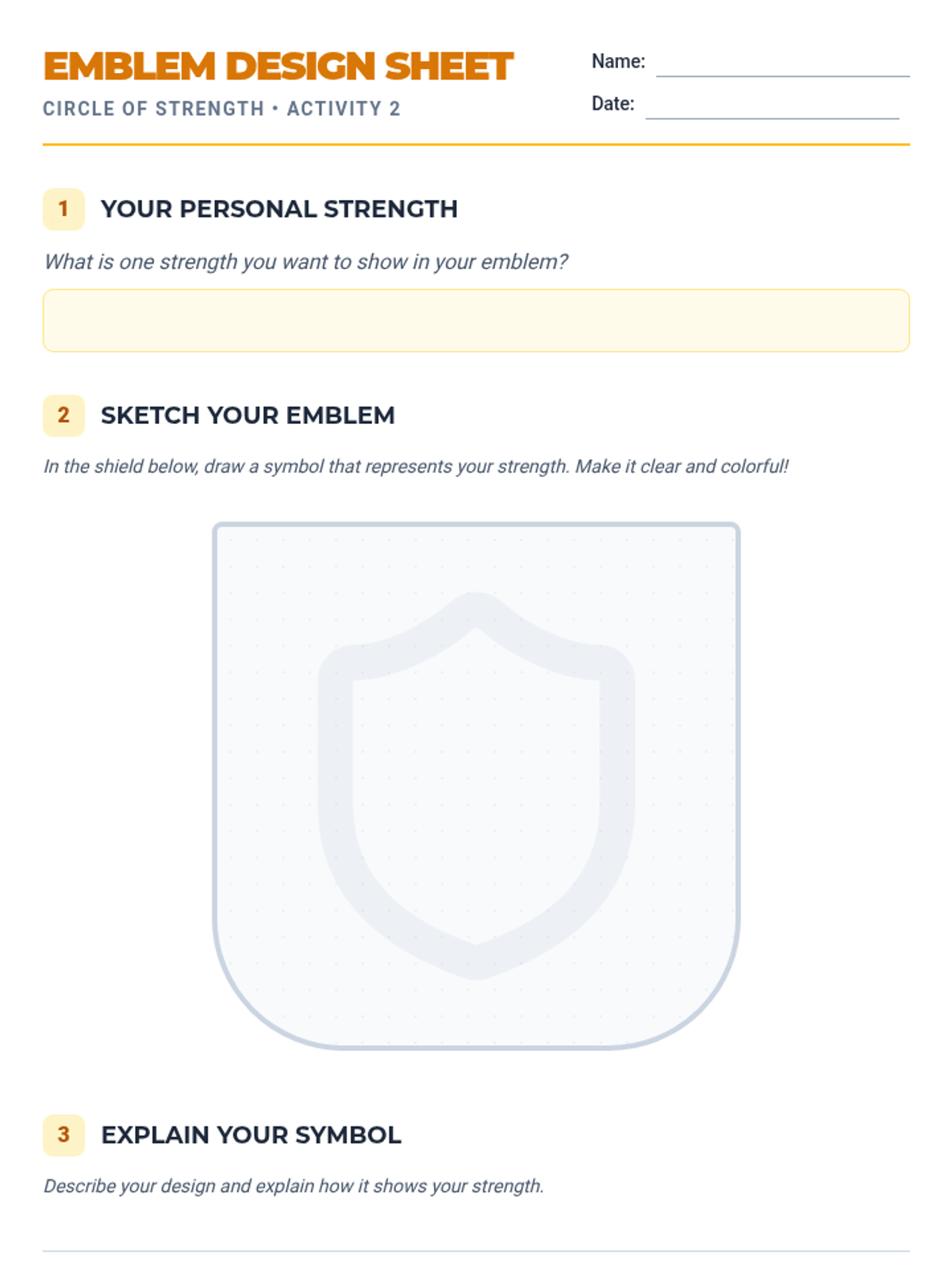Click the shield watermark icon in the sketch area
Viewport: 952px width, 1270px height.
pyautogui.click(x=476, y=786)
